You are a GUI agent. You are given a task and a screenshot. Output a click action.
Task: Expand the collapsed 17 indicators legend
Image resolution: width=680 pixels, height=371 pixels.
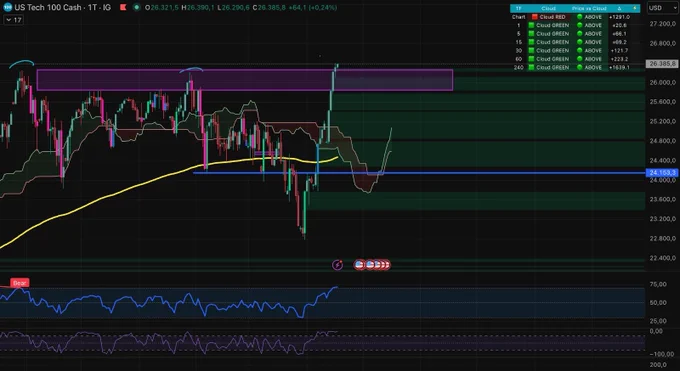click(13, 20)
